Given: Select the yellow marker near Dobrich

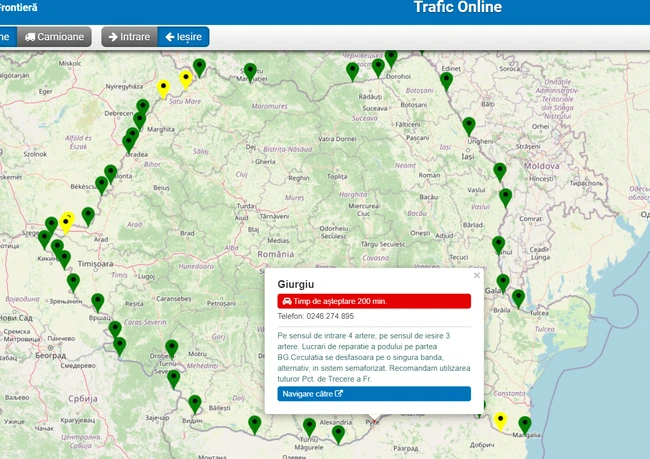Looking at the screenshot, I should pyautogui.click(x=500, y=420).
